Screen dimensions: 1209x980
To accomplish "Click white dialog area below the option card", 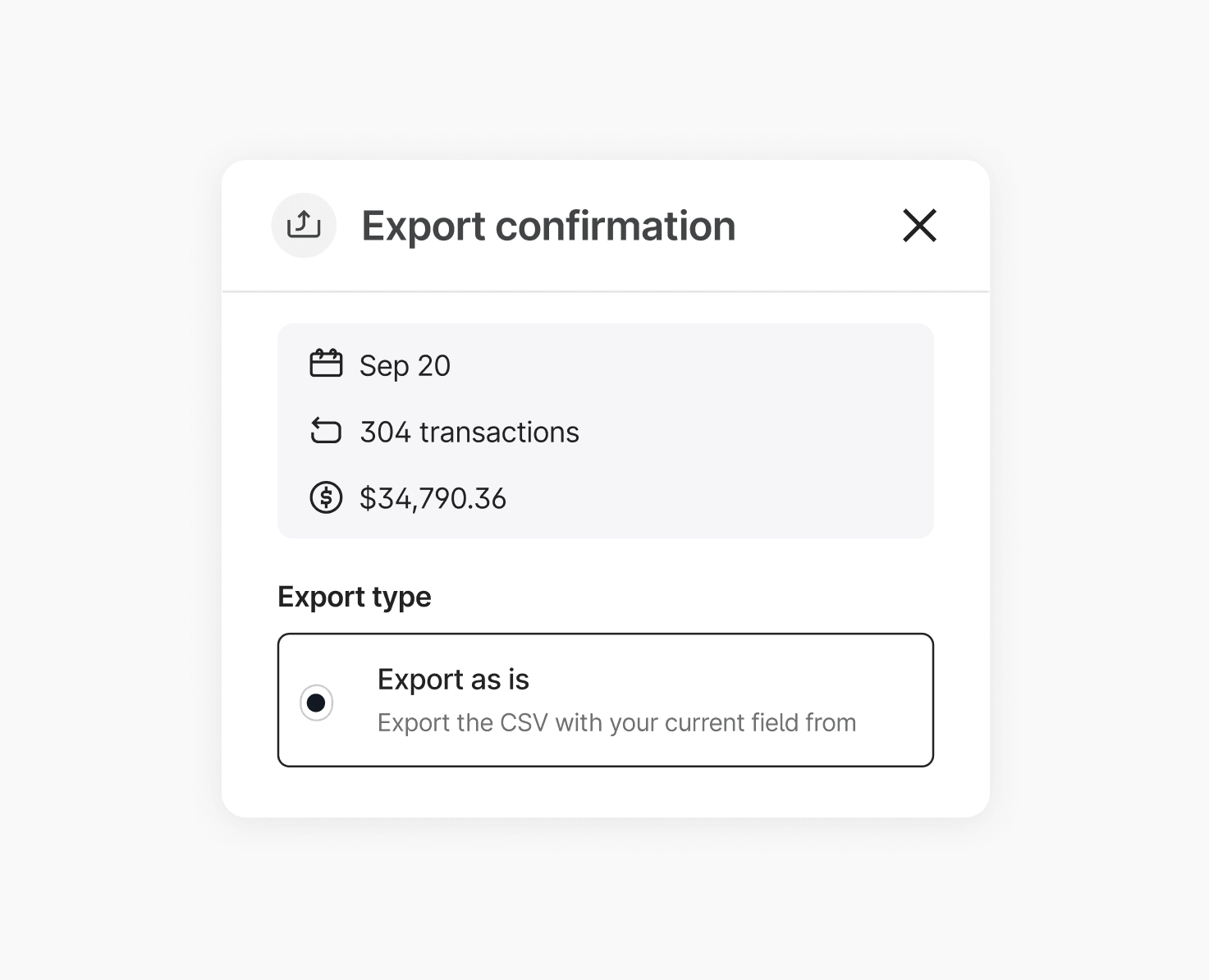I will [x=606, y=792].
